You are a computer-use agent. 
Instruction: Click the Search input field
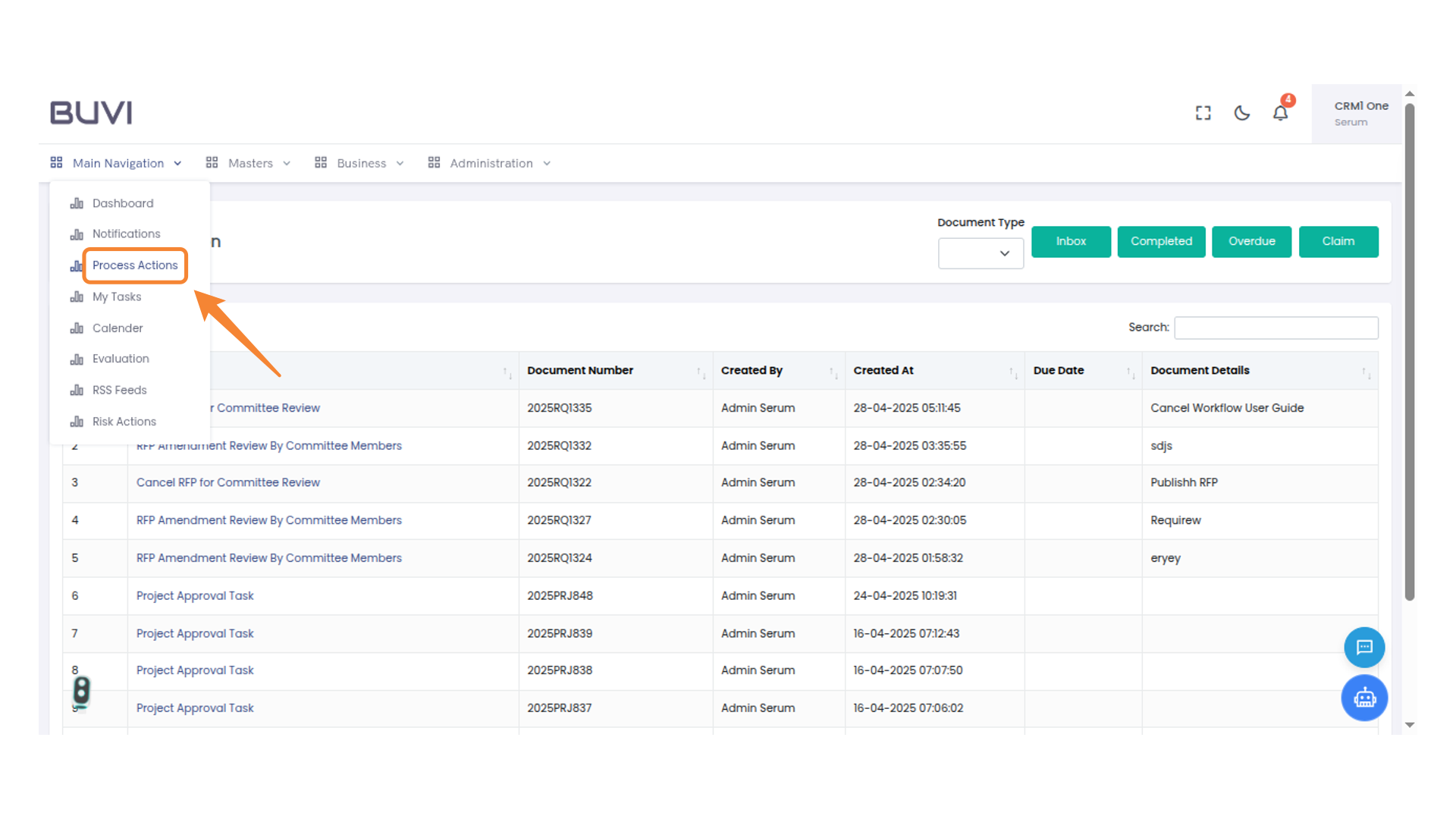click(1276, 328)
